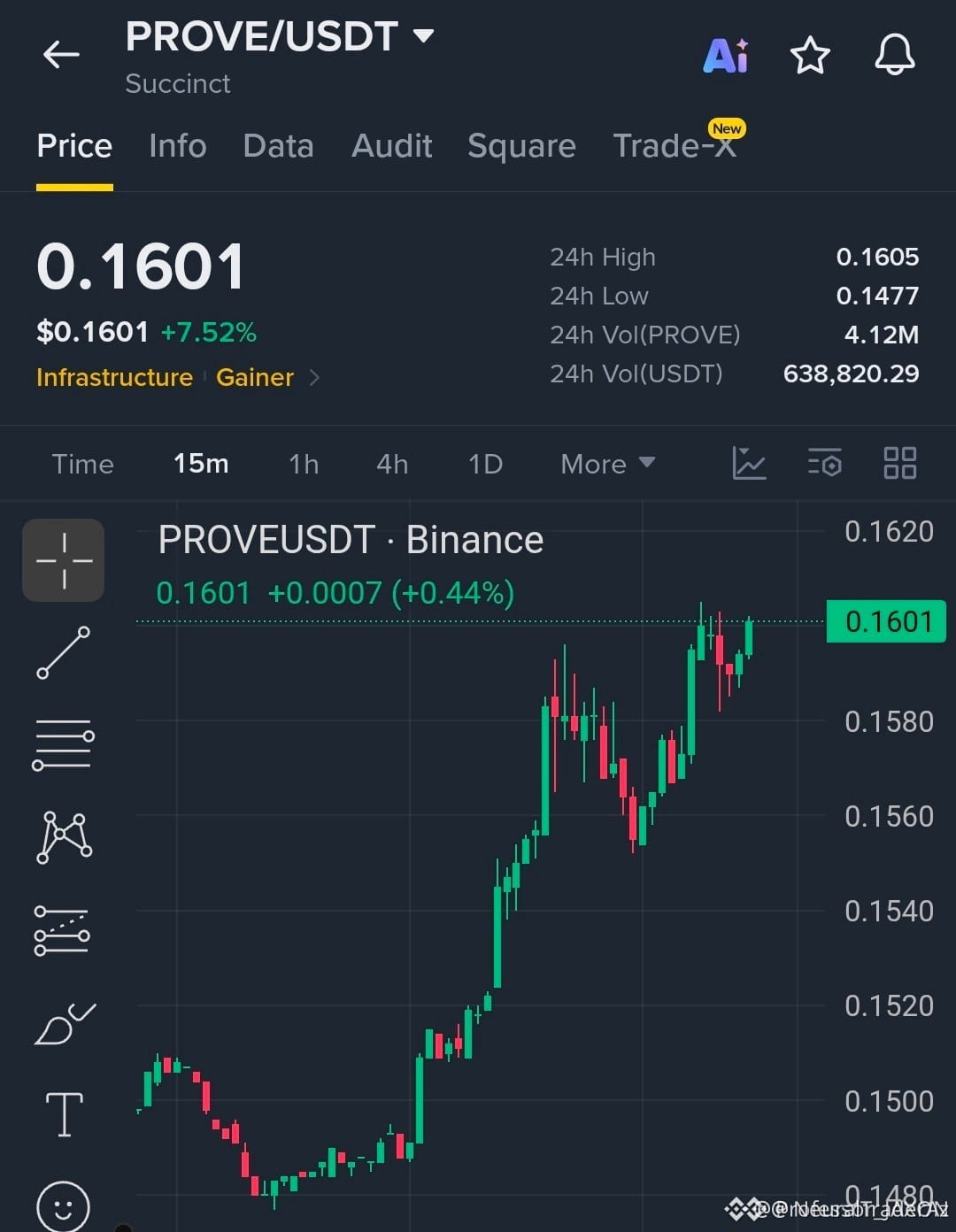Open the chart settings icon
956x1232 pixels.
[x=824, y=463]
